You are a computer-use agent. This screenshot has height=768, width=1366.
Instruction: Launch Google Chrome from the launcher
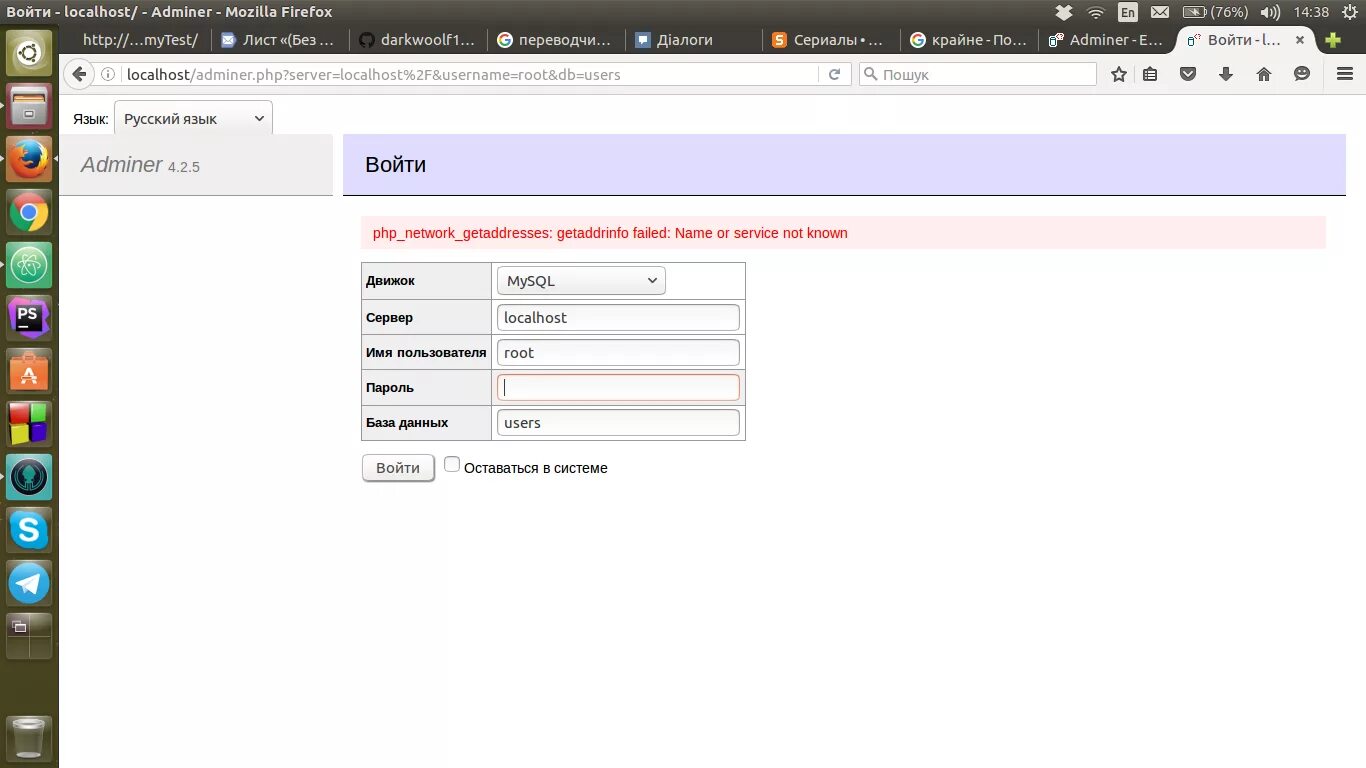[29, 213]
